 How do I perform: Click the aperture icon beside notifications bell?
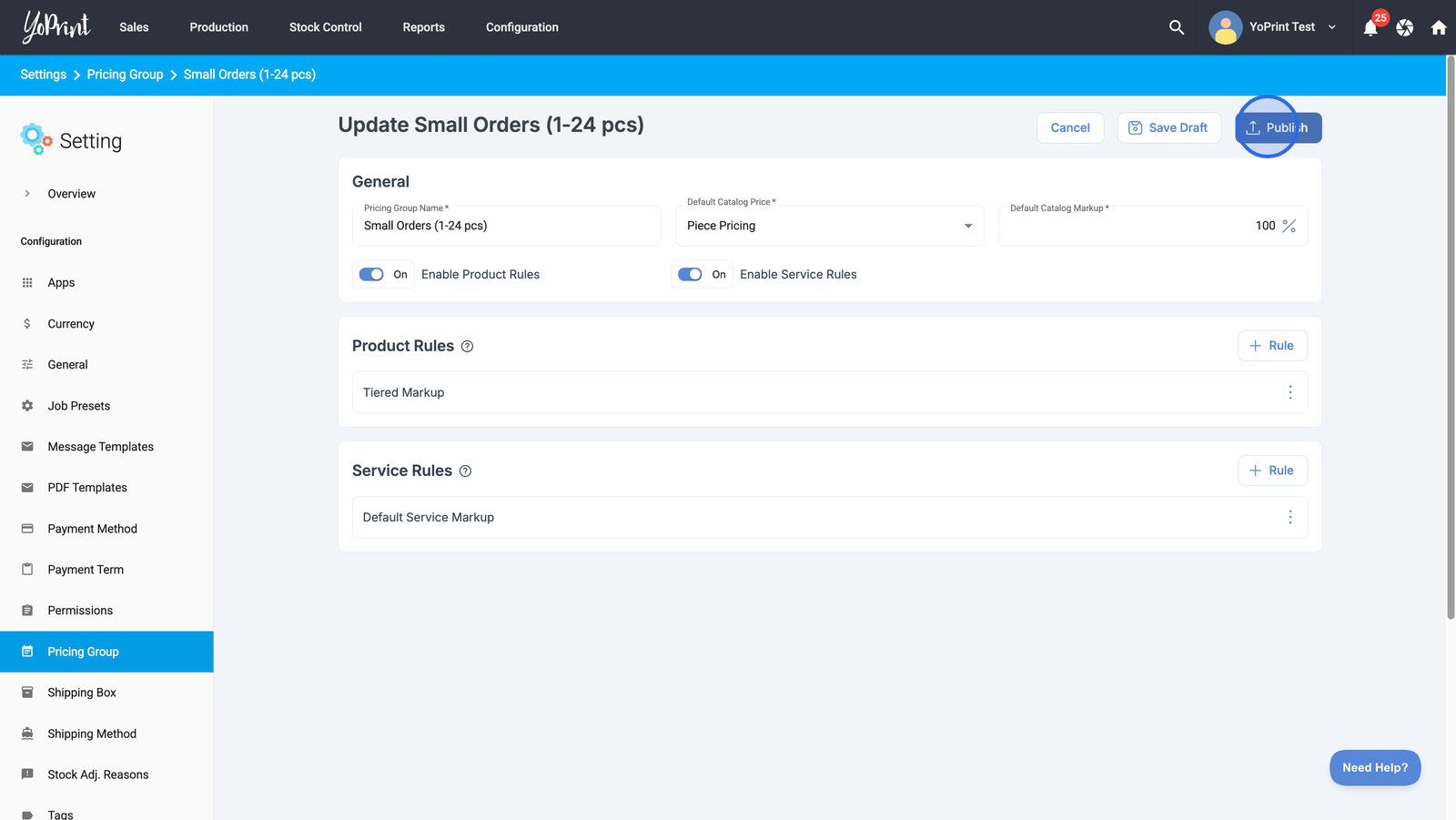point(1405,27)
